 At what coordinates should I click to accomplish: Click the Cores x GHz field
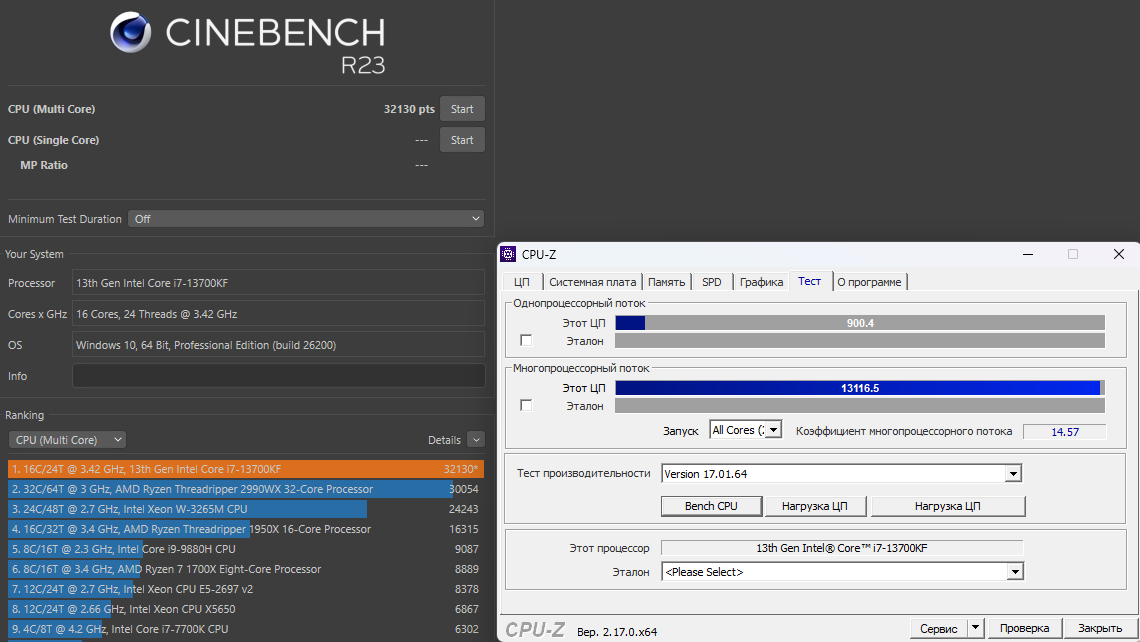pyautogui.click(x=278, y=314)
